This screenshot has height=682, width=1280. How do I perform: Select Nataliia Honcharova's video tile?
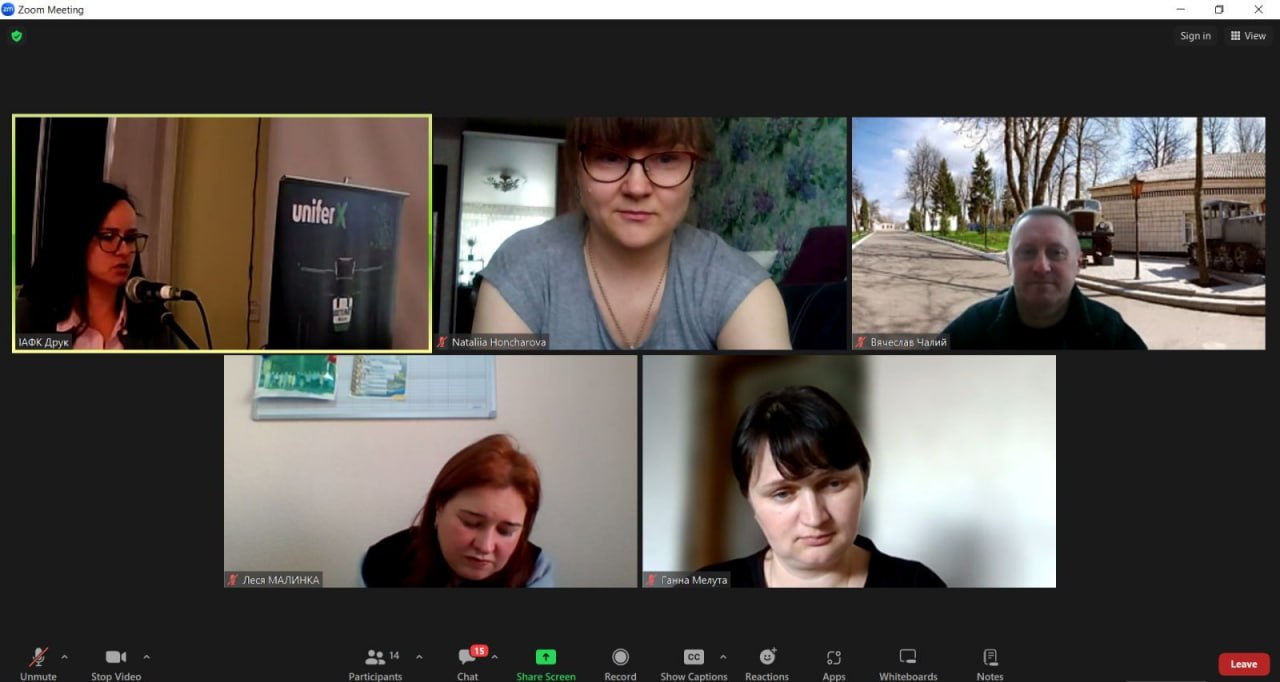pyautogui.click(x=640, y=233)
